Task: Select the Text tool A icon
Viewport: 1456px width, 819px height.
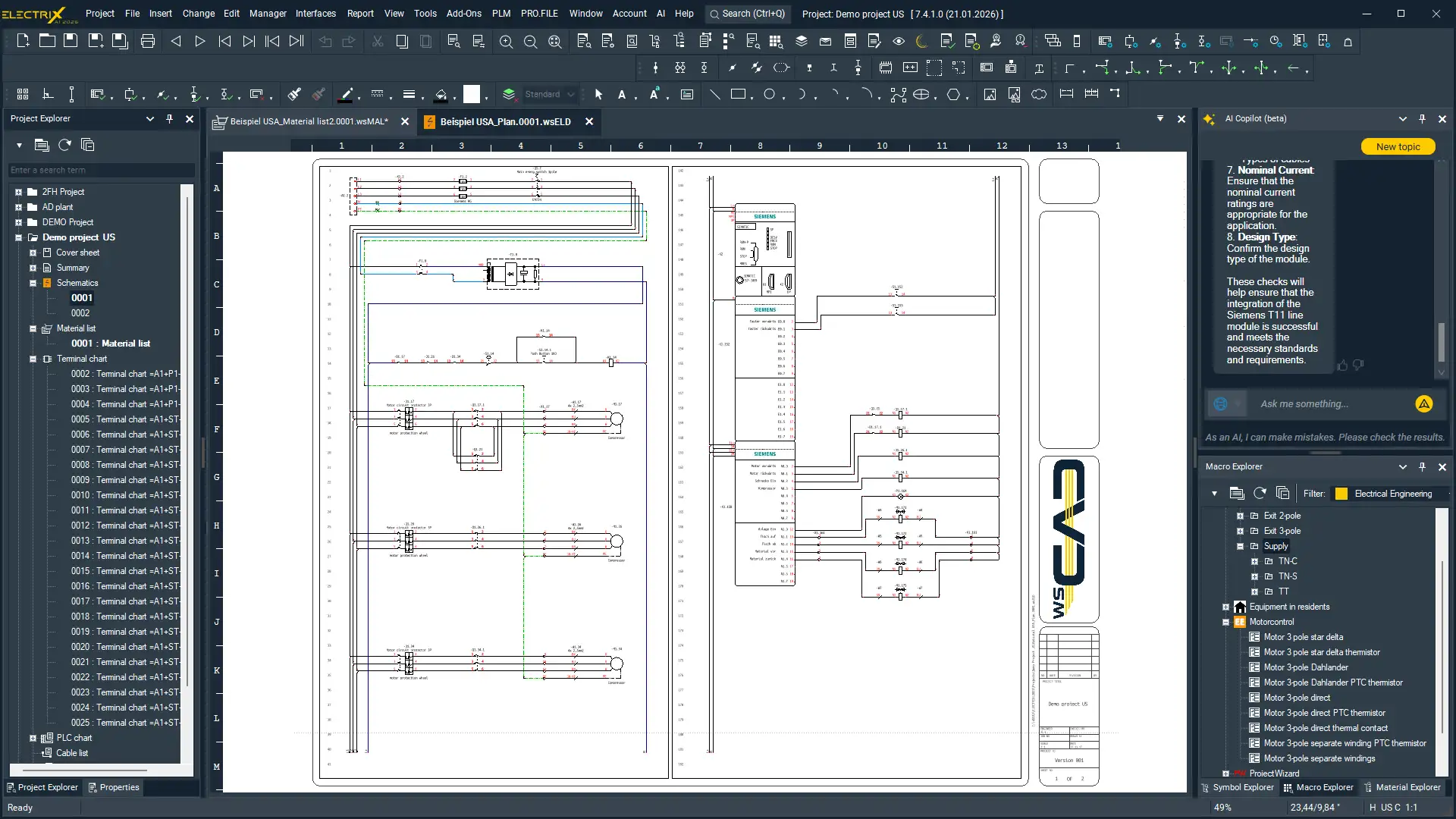Action: pyautogui.click(x=622, y=95)
